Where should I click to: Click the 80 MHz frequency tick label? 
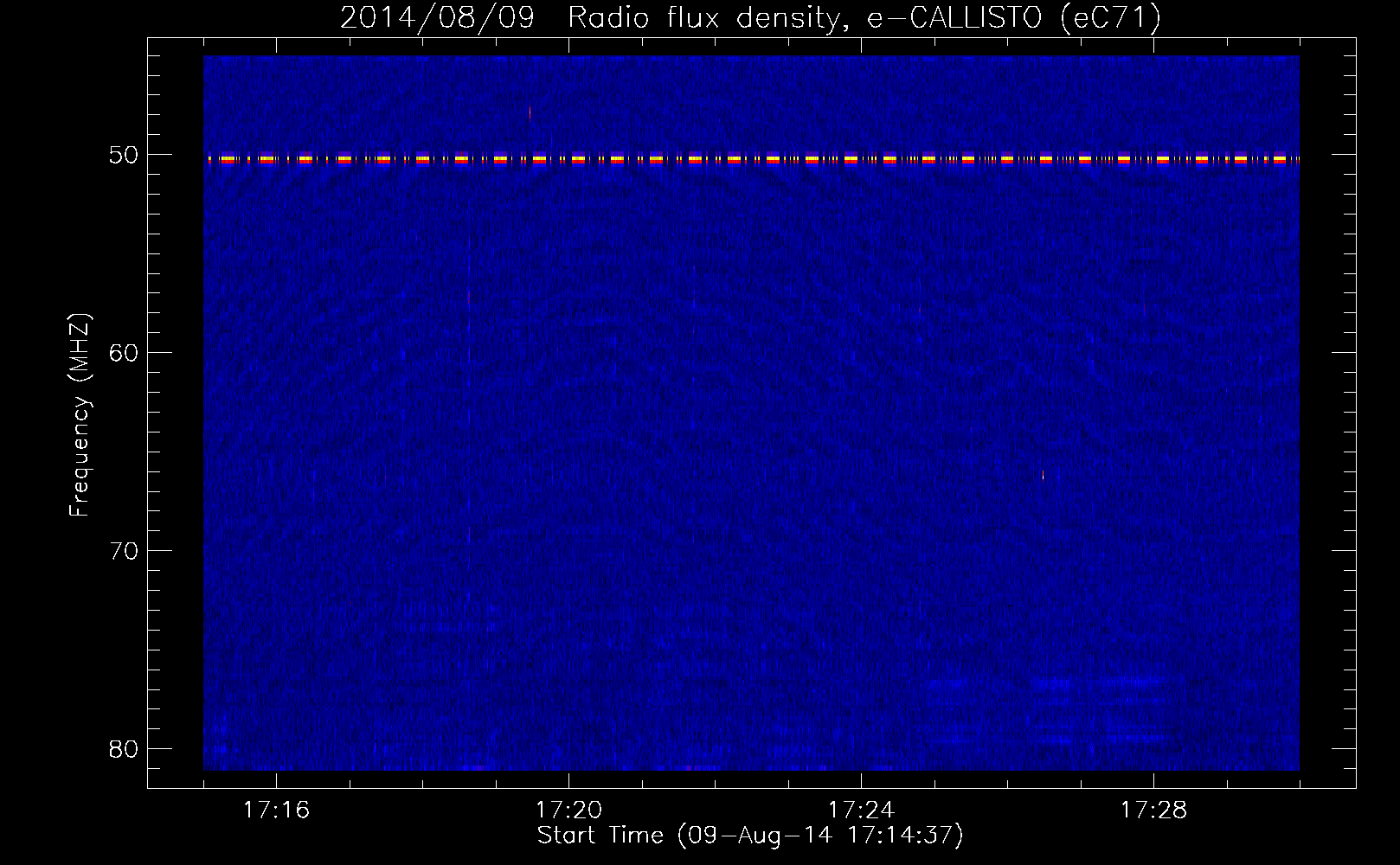pos(124,749)
